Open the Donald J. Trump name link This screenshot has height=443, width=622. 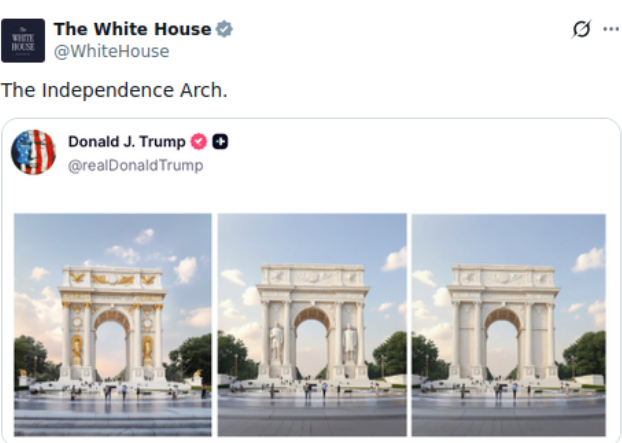pos(126,142)
